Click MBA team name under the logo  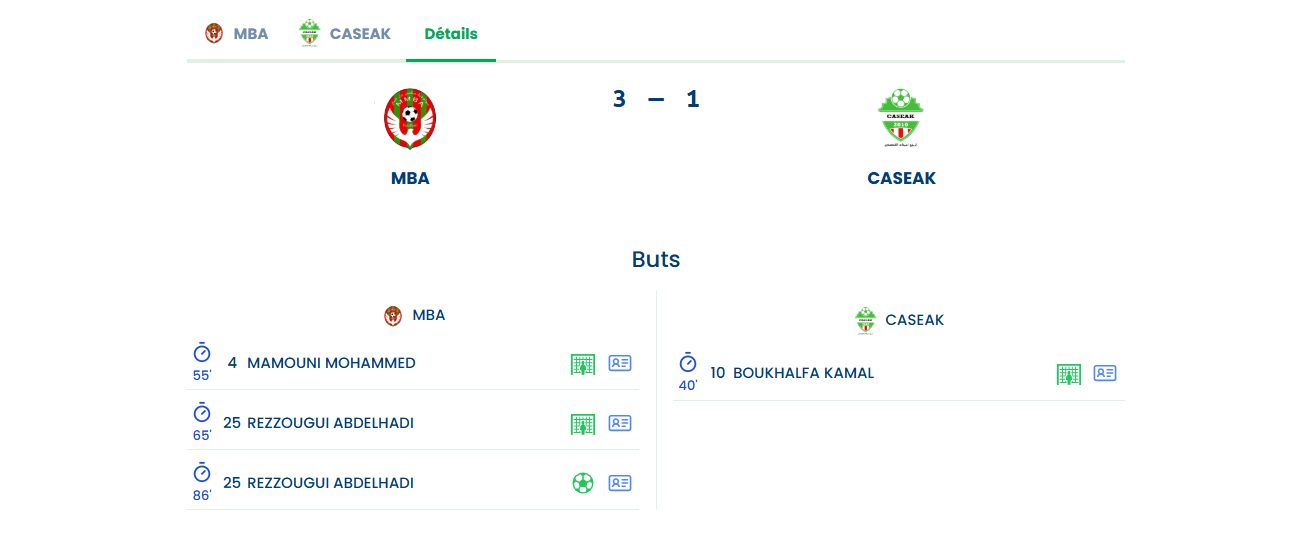point(410,179)
